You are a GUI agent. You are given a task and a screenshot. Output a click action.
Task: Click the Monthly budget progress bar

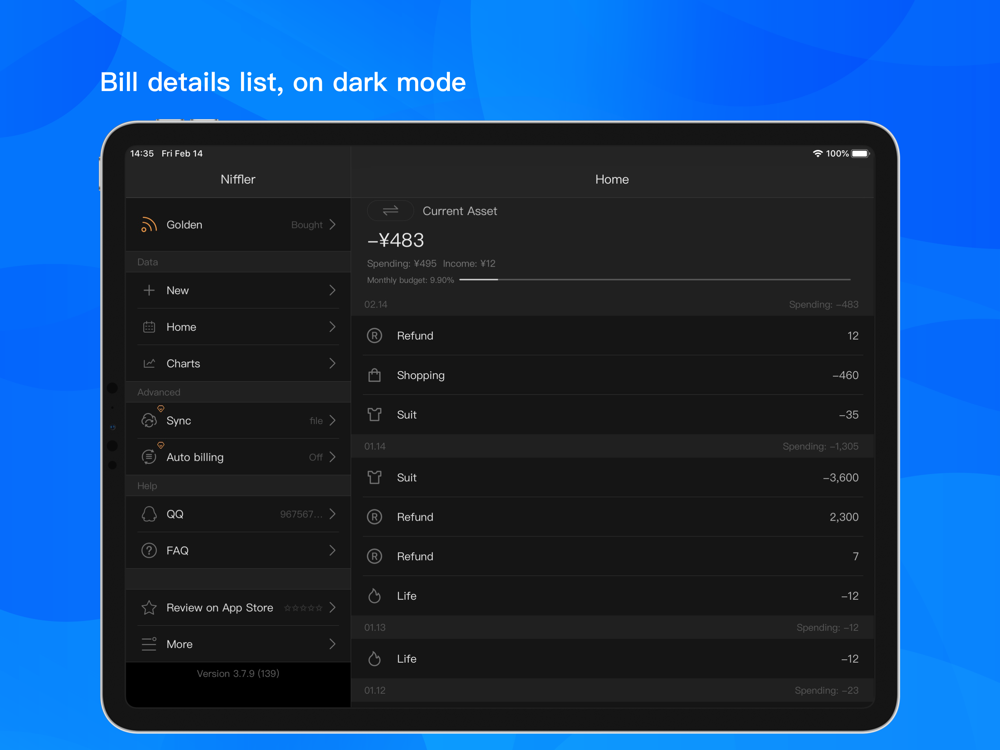[x=655, y=279]
